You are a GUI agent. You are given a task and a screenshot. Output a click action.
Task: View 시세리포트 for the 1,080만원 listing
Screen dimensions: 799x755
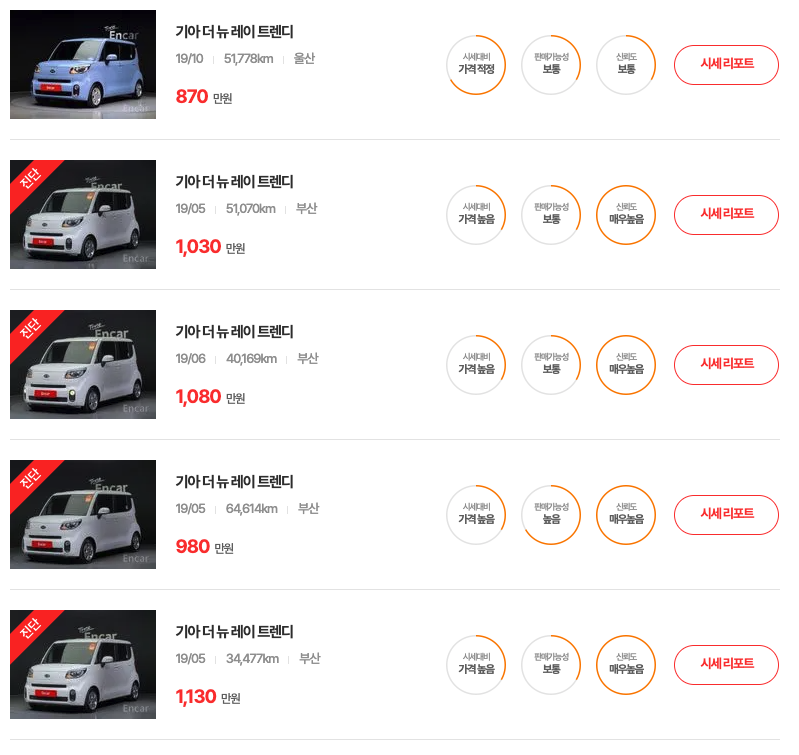click(726, 365)
